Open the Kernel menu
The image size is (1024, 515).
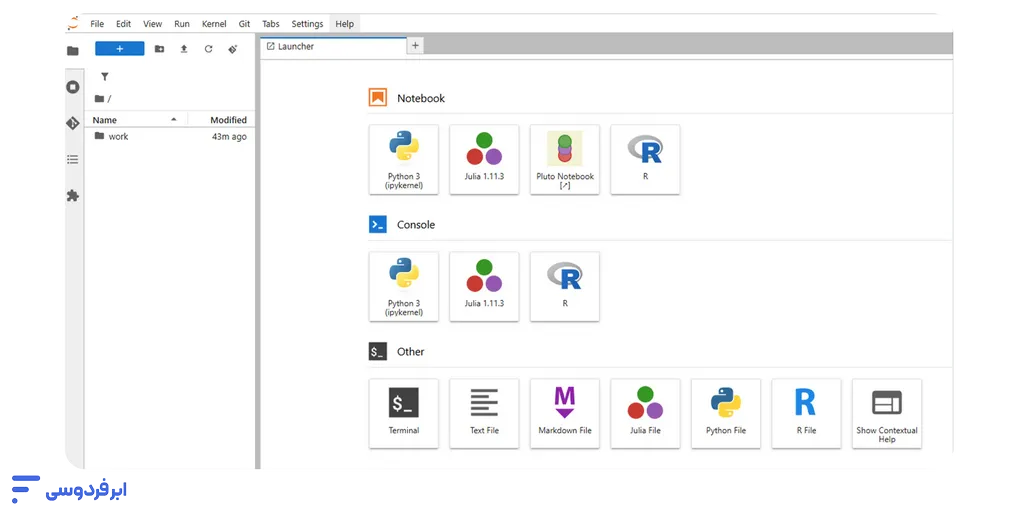pos(214,24)
